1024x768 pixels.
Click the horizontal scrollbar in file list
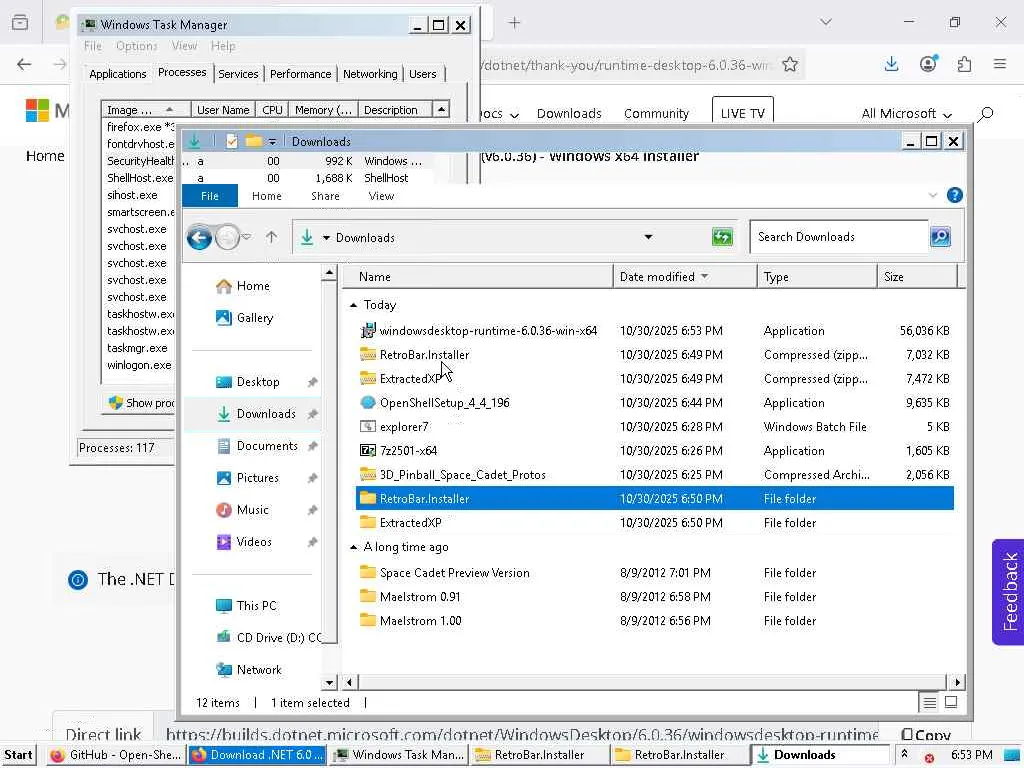pyautogui.click(x=650, y=682)
